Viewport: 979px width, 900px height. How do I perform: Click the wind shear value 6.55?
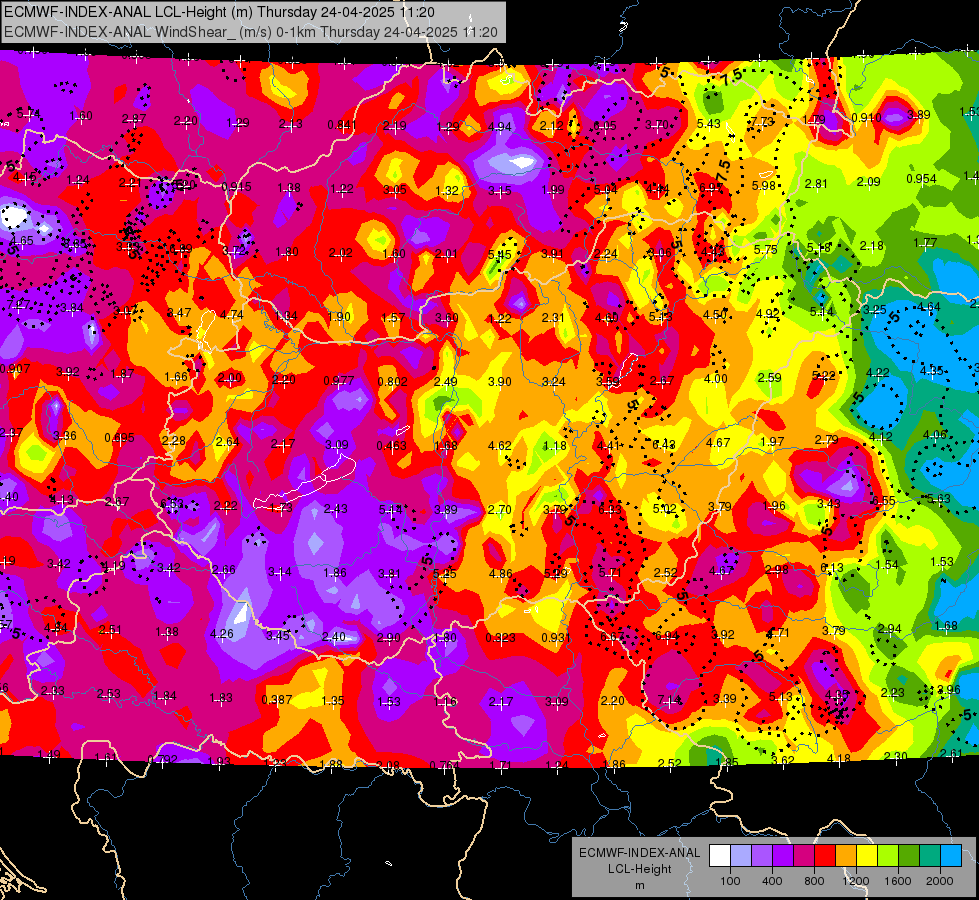click(883, 500)
